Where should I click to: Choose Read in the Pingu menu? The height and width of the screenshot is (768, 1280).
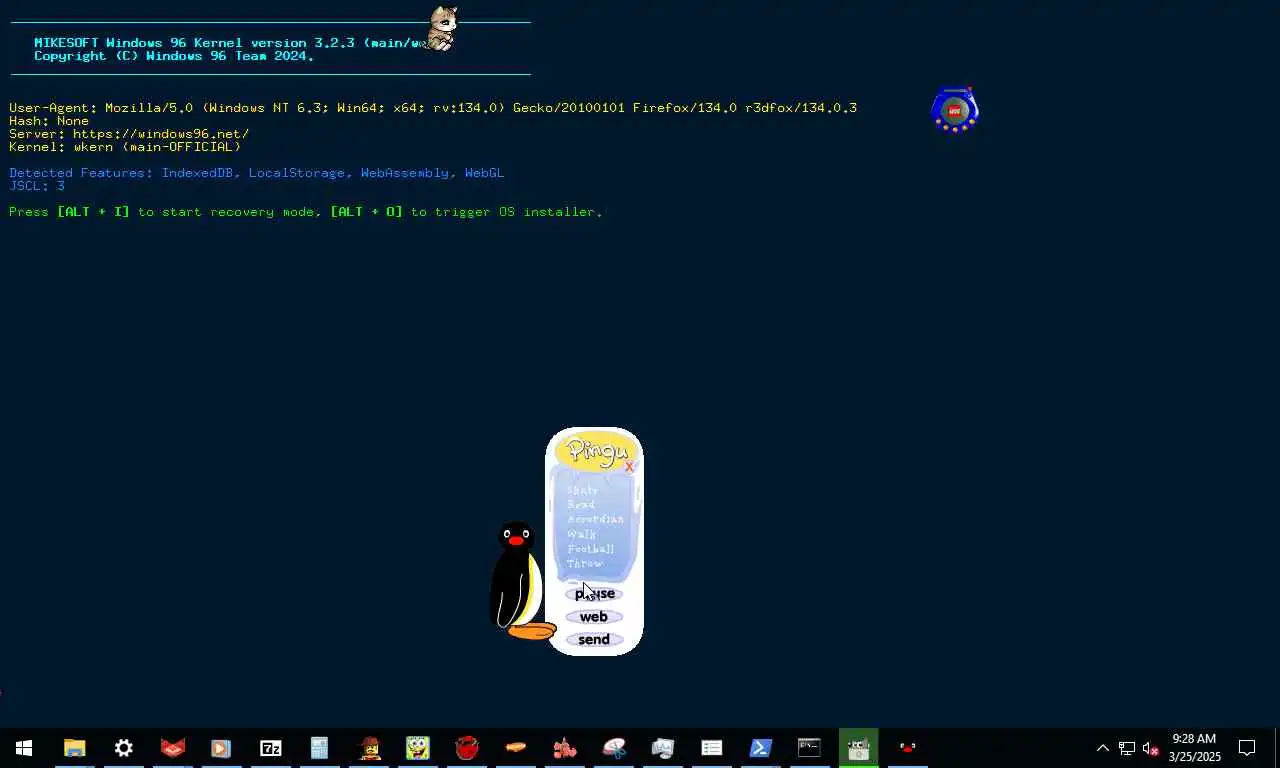[x=580, y=505]
